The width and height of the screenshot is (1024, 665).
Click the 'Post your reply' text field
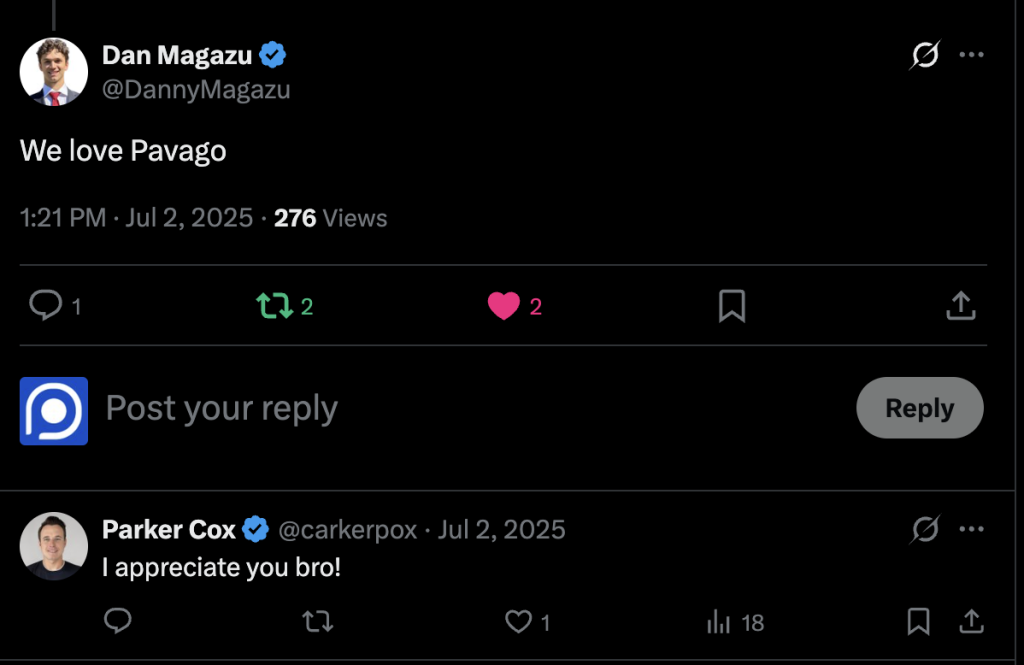(222, 409)
